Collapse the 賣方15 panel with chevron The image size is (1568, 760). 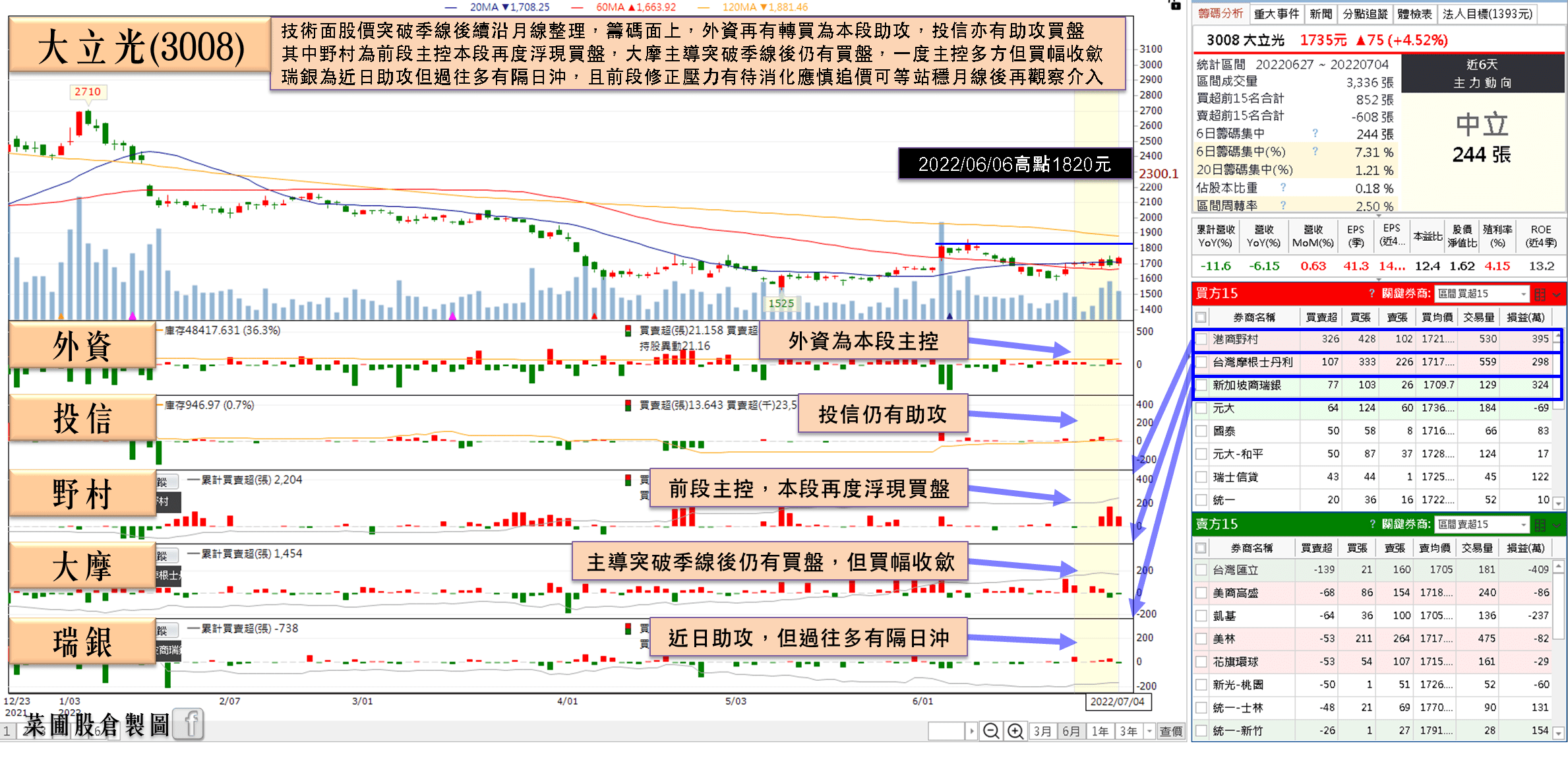[x=1557, y=525]
